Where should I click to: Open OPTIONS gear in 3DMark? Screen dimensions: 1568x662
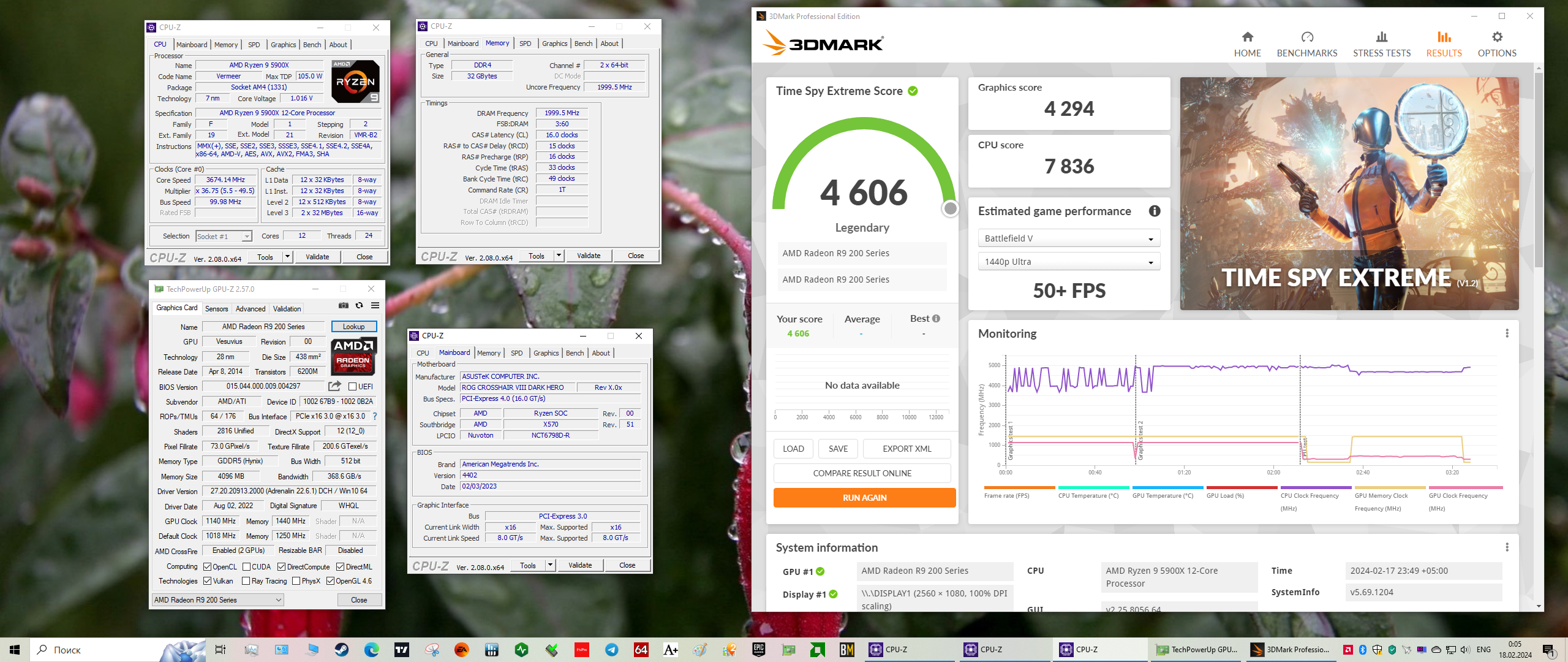1496,44
